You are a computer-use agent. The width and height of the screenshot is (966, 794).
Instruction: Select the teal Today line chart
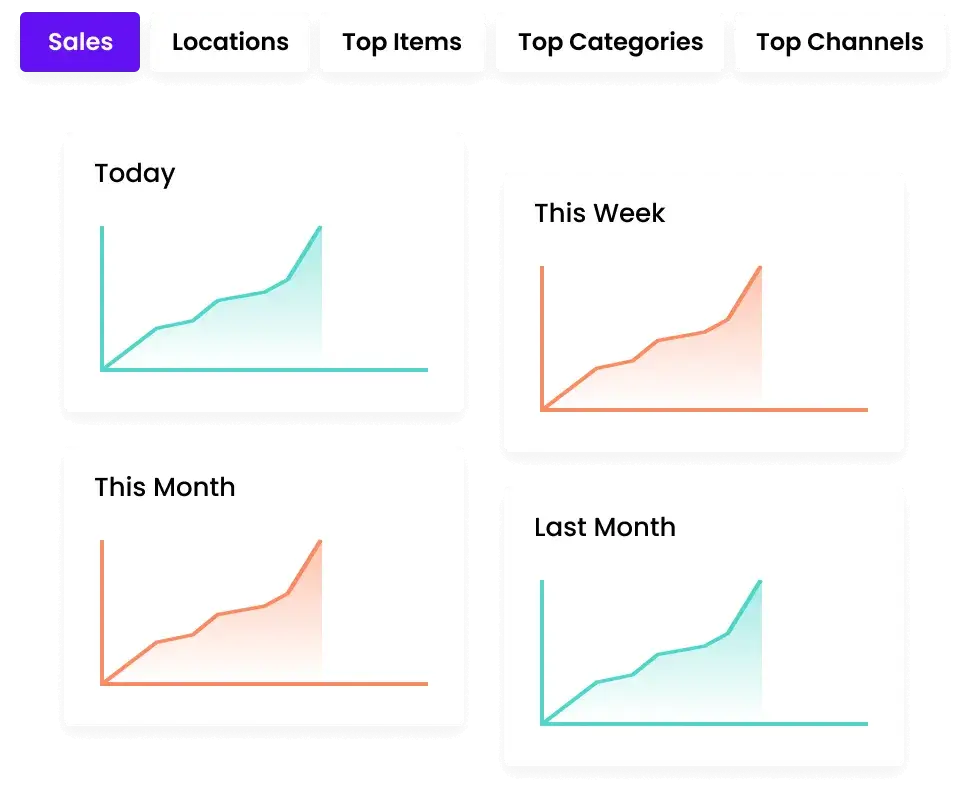tap(264, 299)
